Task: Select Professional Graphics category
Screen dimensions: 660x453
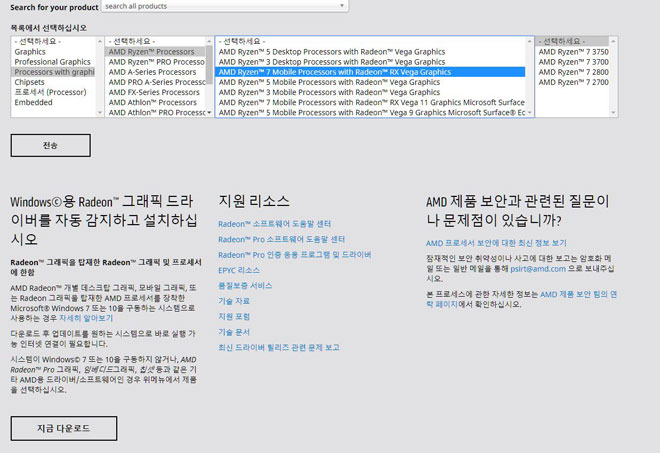Action: tap(53, 62)
